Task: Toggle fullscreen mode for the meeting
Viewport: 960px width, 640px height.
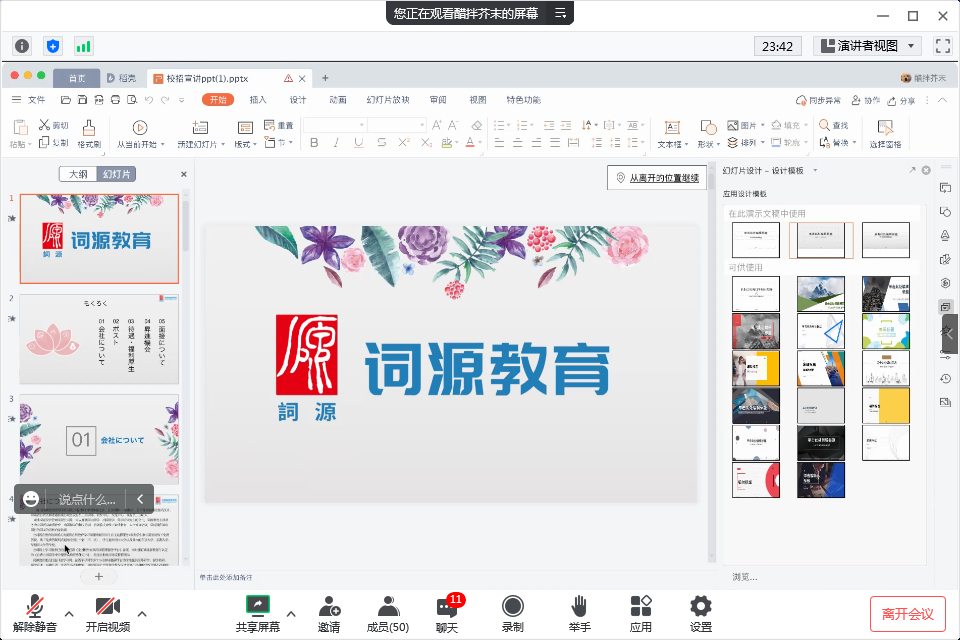Action: (x=942, y=46)
